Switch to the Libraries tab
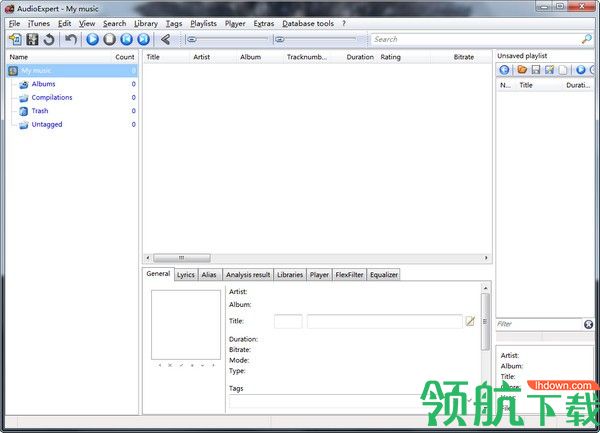 [x=290, y=275]
